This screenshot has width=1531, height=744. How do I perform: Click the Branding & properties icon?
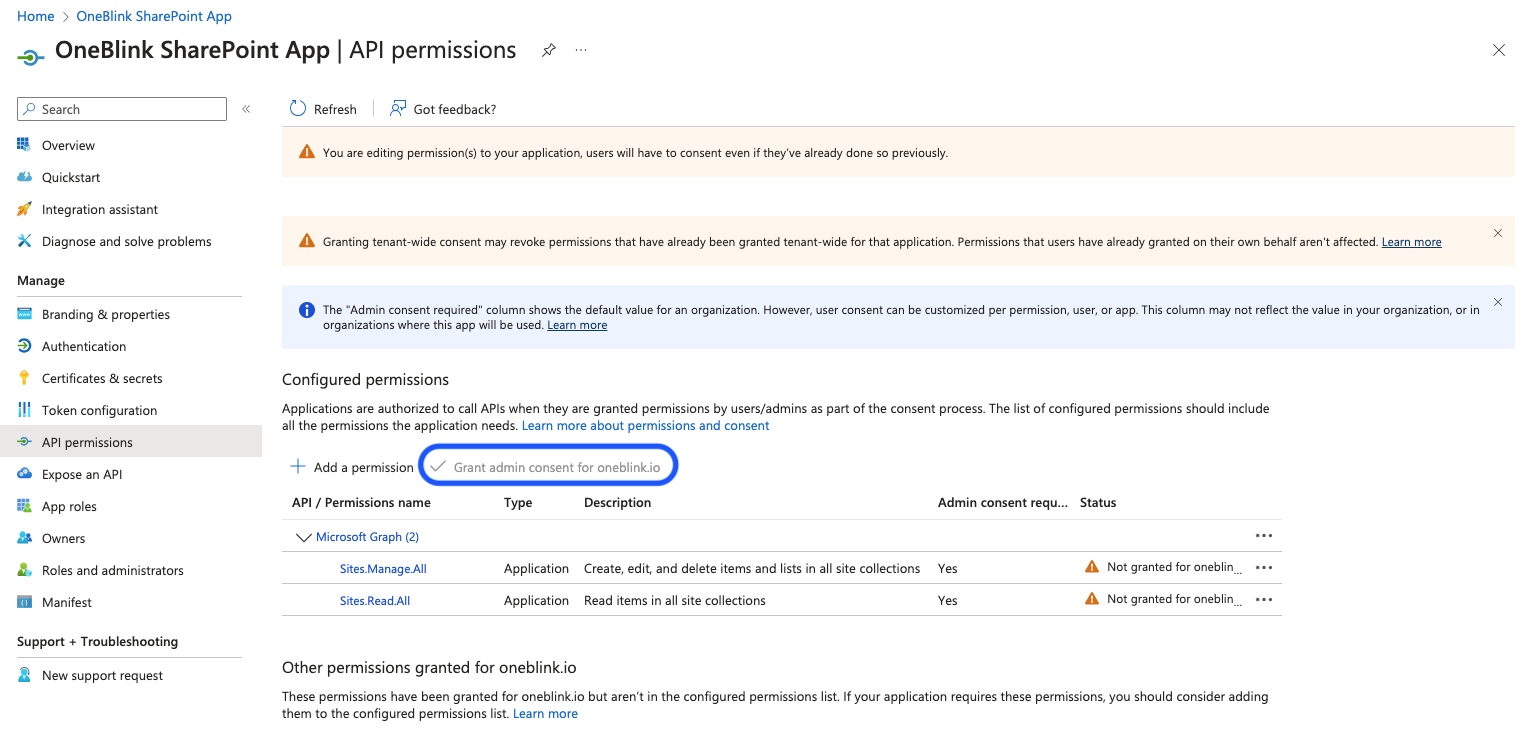tap(24, 314)
